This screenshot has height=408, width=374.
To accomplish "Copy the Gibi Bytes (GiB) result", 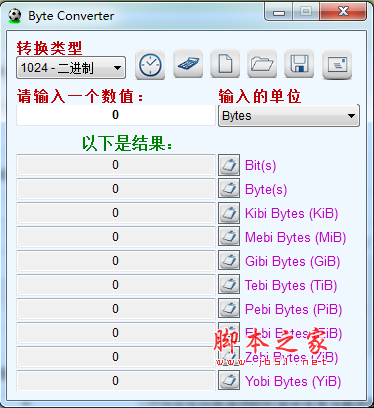I will 229,261.
